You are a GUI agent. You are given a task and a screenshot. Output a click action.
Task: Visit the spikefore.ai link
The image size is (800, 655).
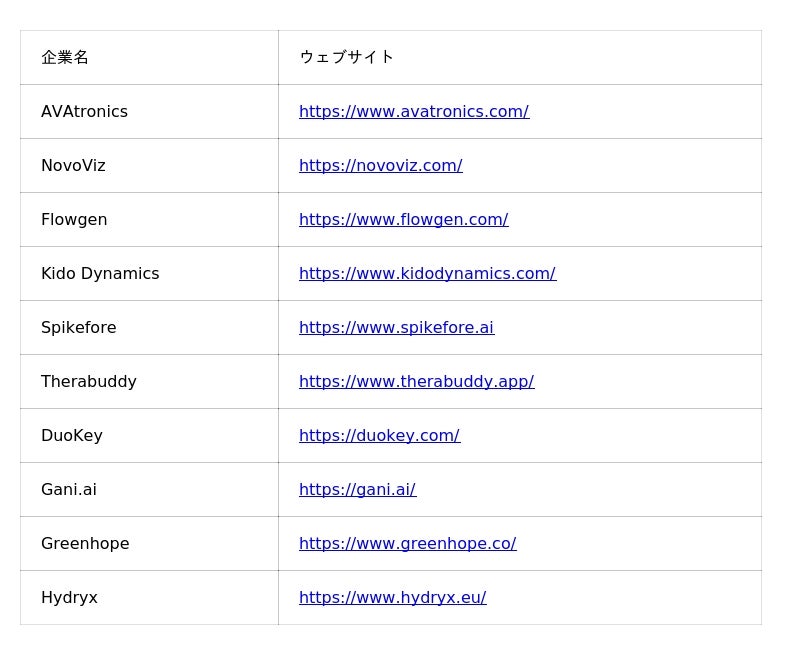click(x=396, y=328)
